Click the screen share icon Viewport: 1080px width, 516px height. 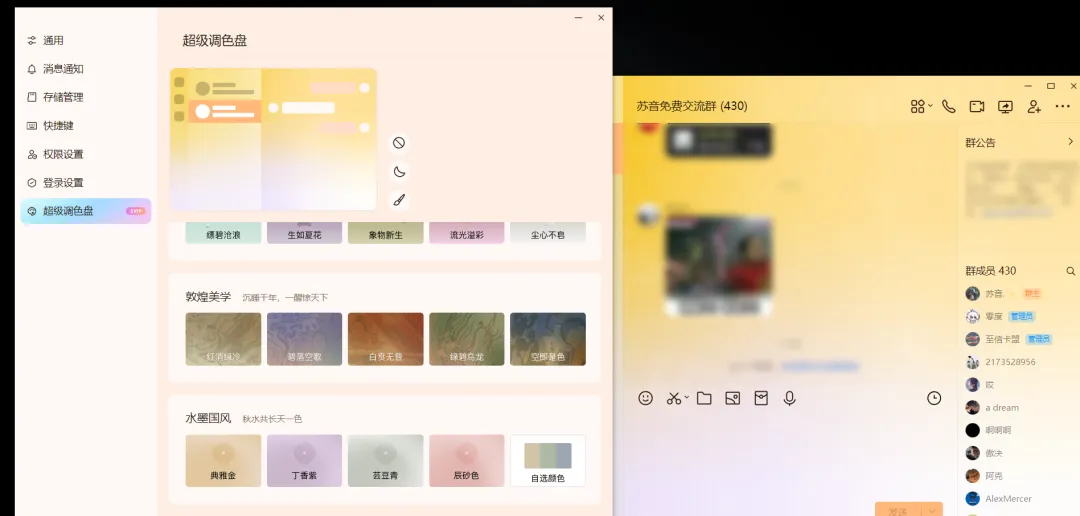(x=1005, y=106)
